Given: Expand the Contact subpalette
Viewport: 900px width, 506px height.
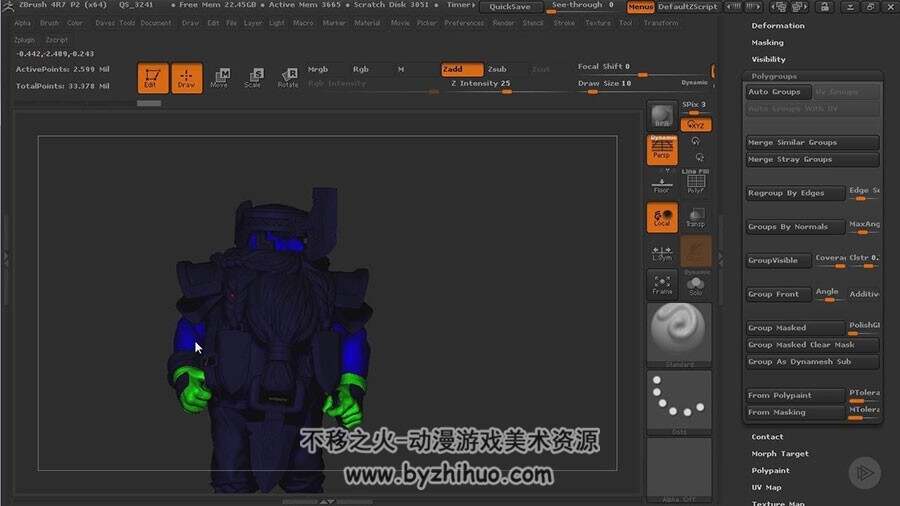Looking at the screenshot, I should [x=767, y=437].
